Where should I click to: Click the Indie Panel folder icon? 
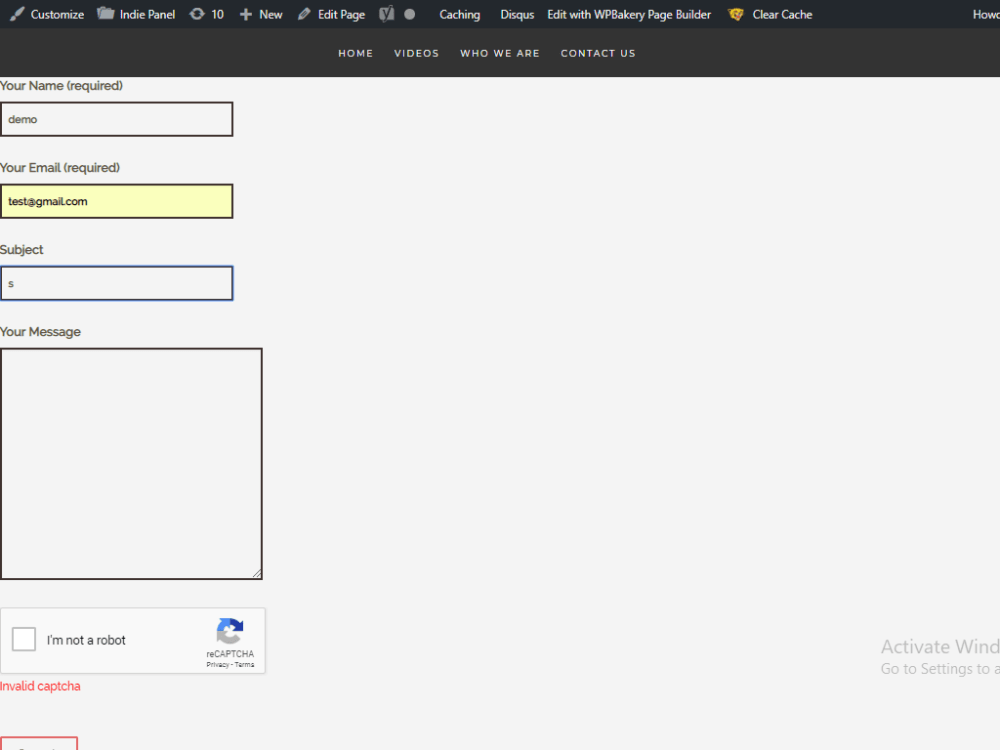point(105,13)
